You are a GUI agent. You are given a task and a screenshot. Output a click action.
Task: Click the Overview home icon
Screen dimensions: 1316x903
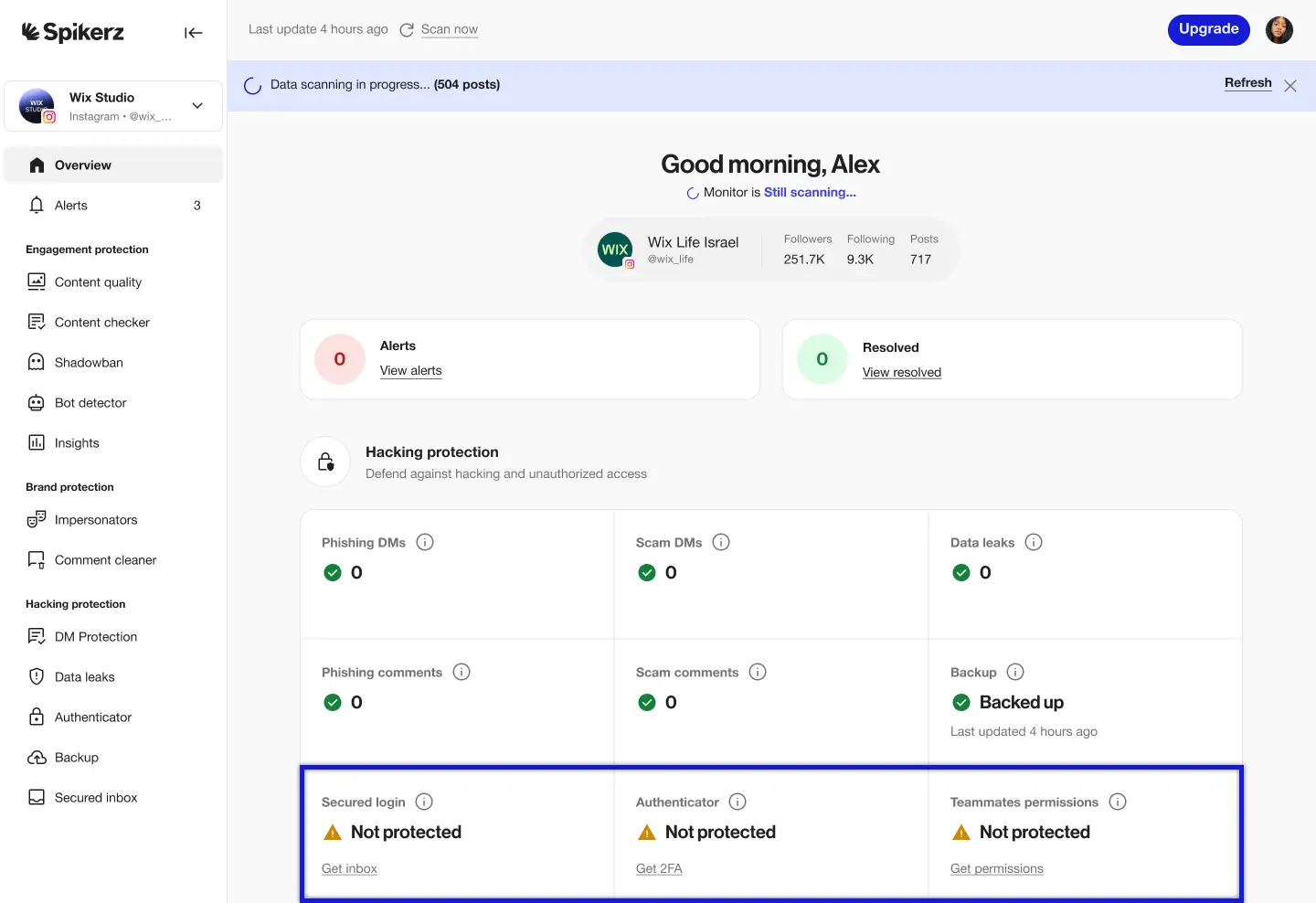coord(37,165)
